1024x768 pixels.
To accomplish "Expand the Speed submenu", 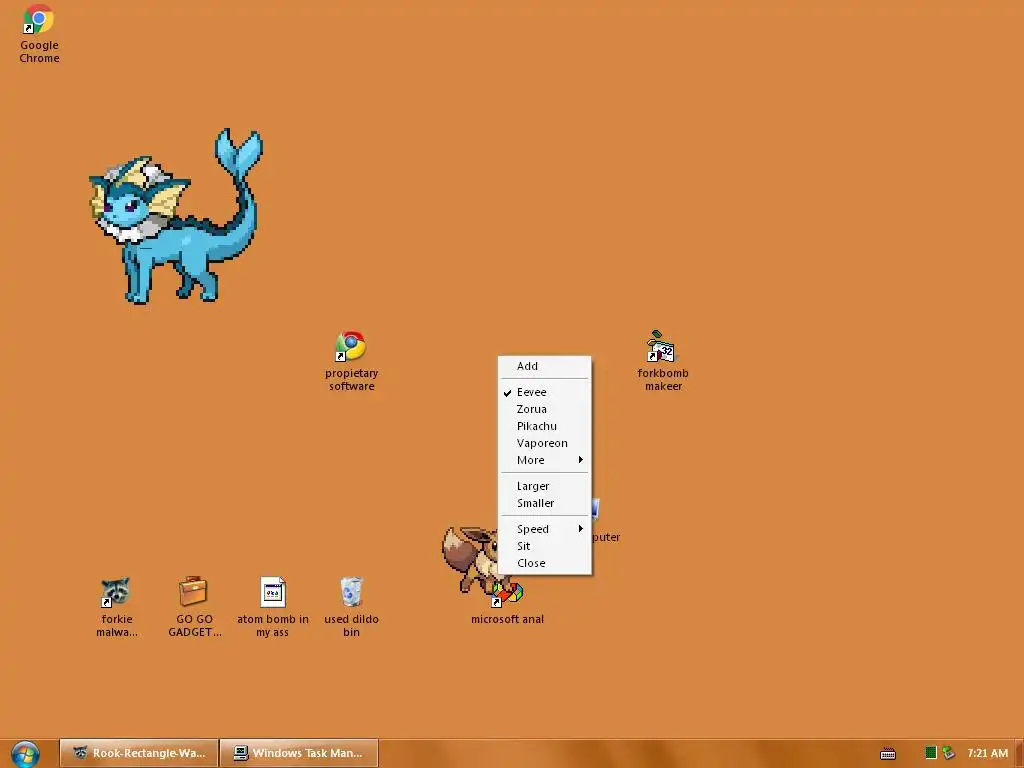I will click(x=545, y=529).
